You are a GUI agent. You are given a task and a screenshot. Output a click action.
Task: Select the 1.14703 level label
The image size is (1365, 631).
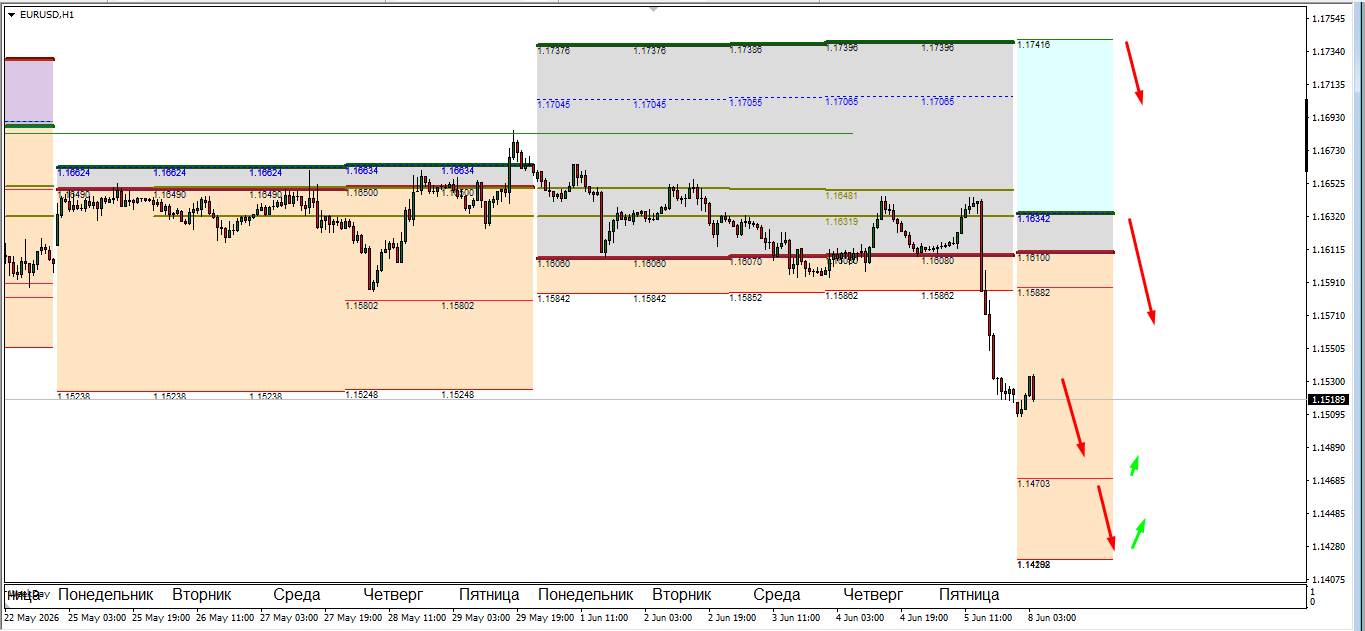[1034, 484]
